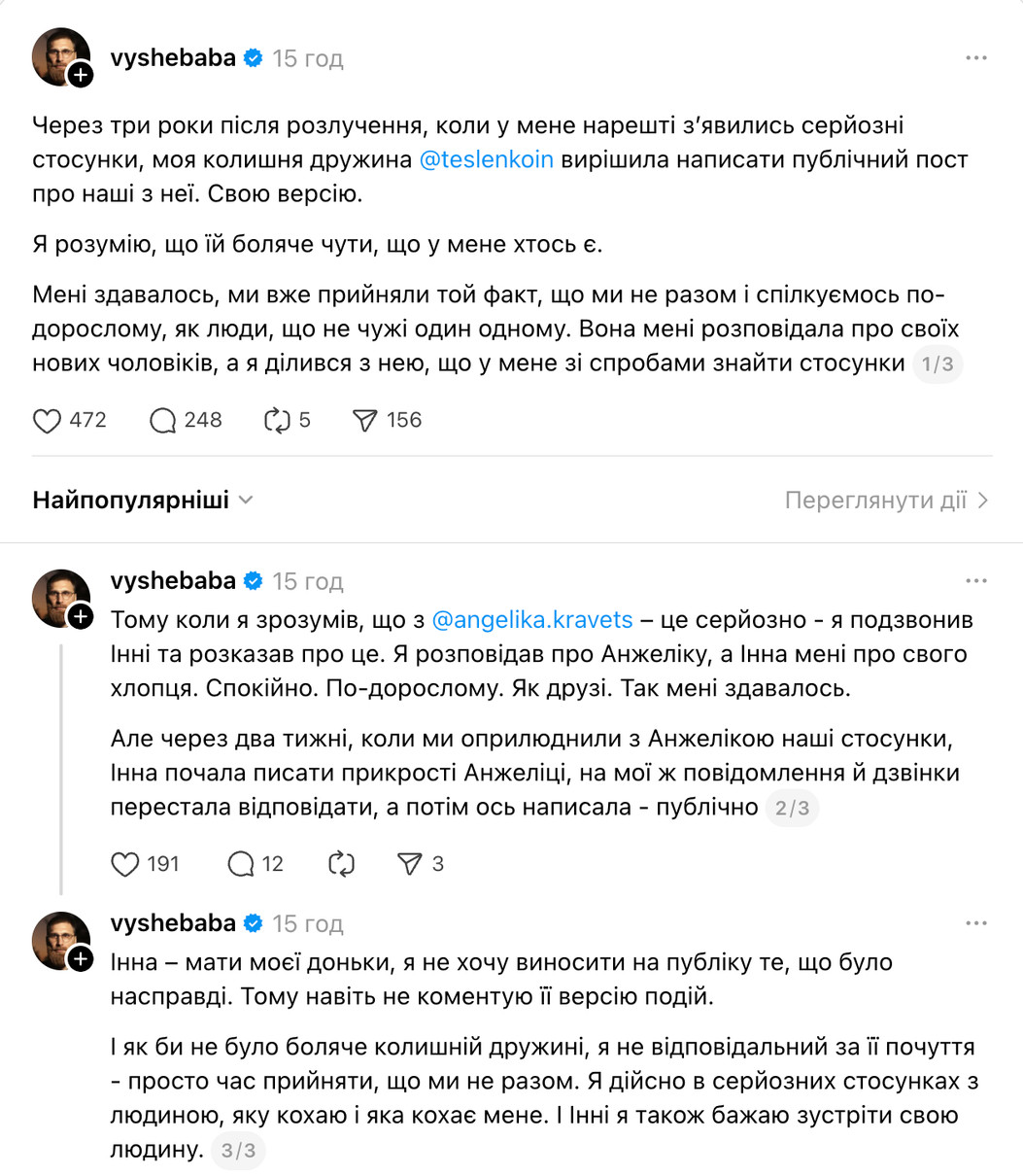Screen dimensions: 1023x1176
Task: Open comments on the top post
Action: click(161, 420)
